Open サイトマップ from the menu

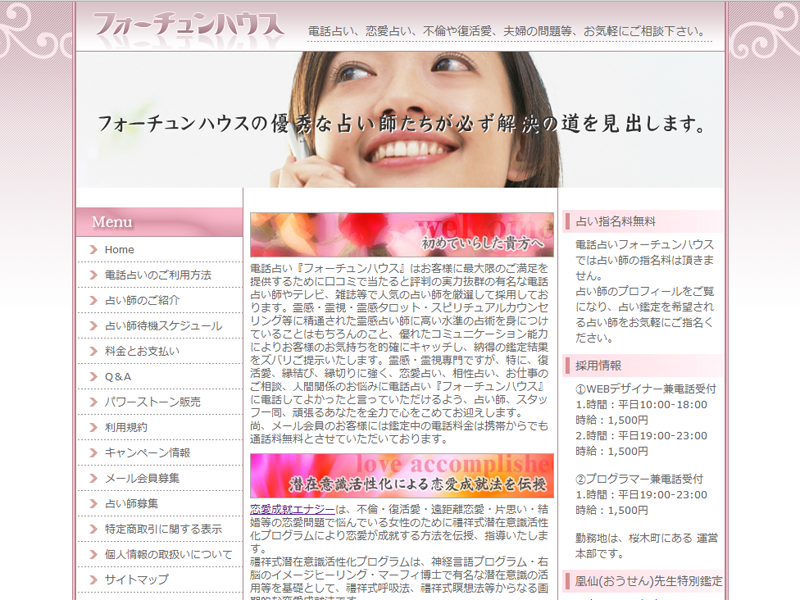click(137, 580)
